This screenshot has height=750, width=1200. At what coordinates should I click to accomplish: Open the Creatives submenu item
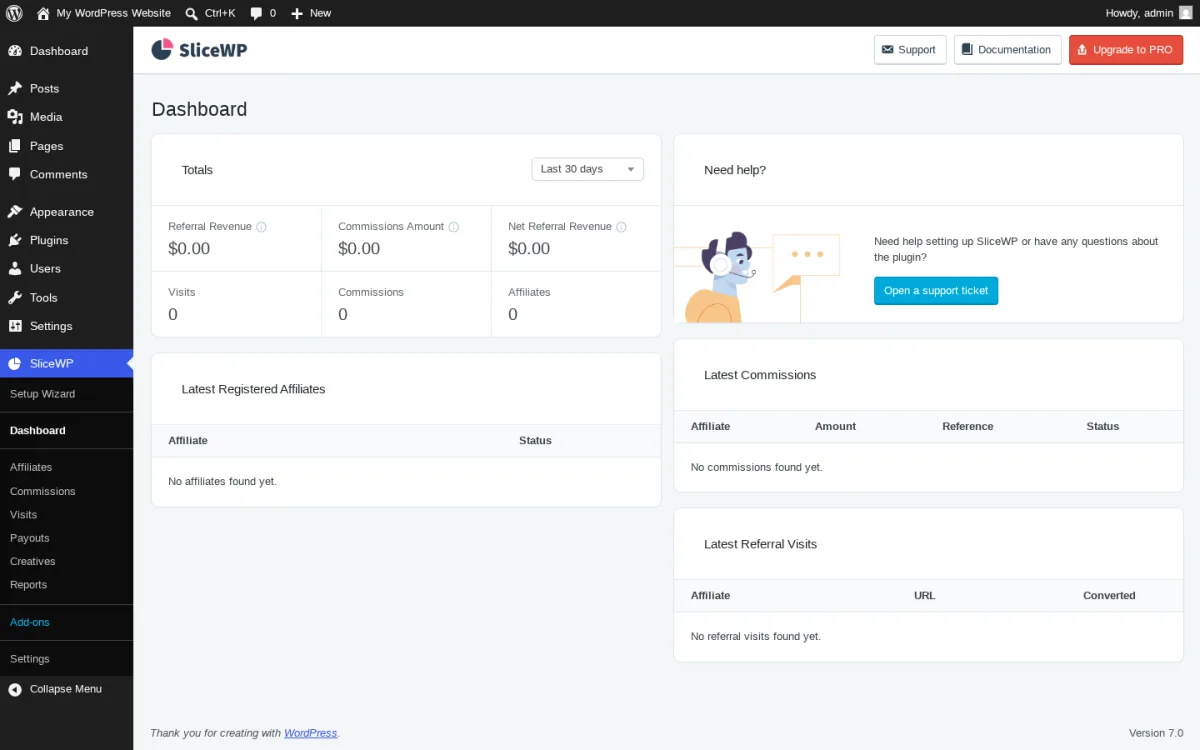click(33, 562)
